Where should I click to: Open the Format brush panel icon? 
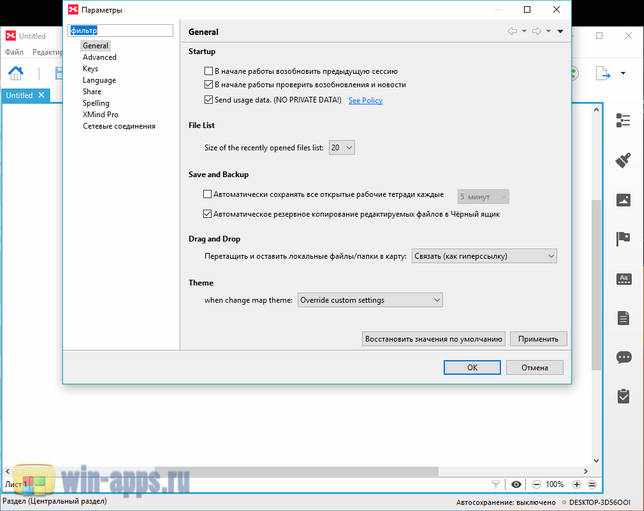623,160
